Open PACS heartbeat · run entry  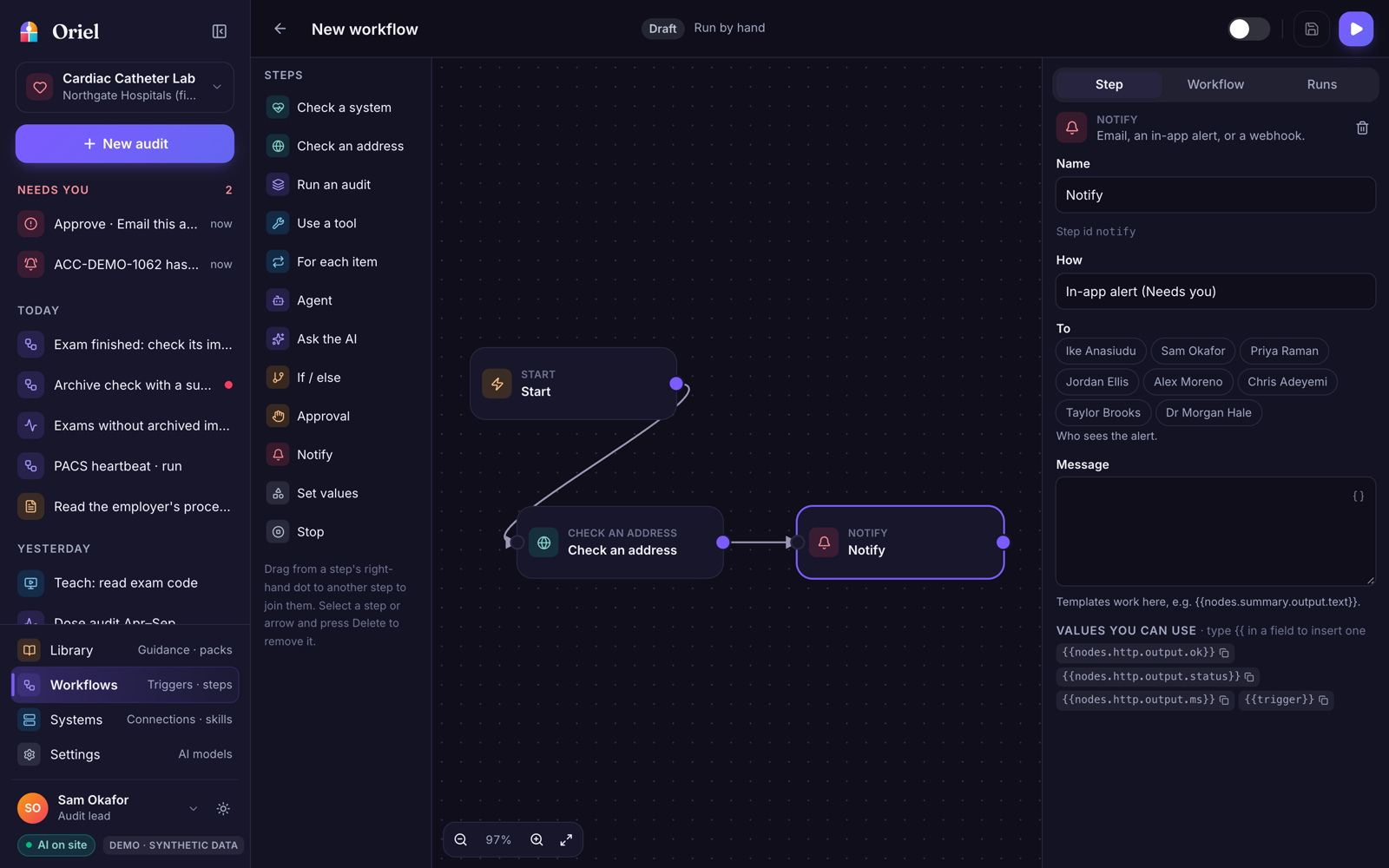click(125, 466)
